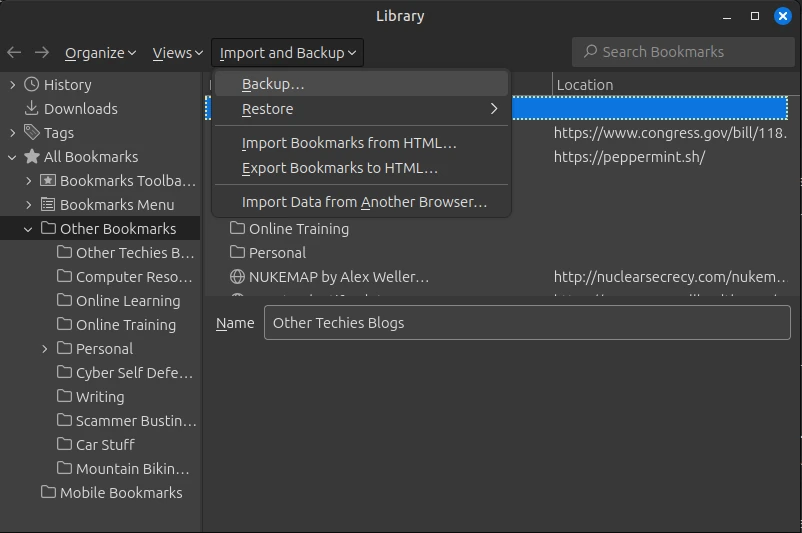Click the Cyber Self Defe… folder icon

[64, 372]
